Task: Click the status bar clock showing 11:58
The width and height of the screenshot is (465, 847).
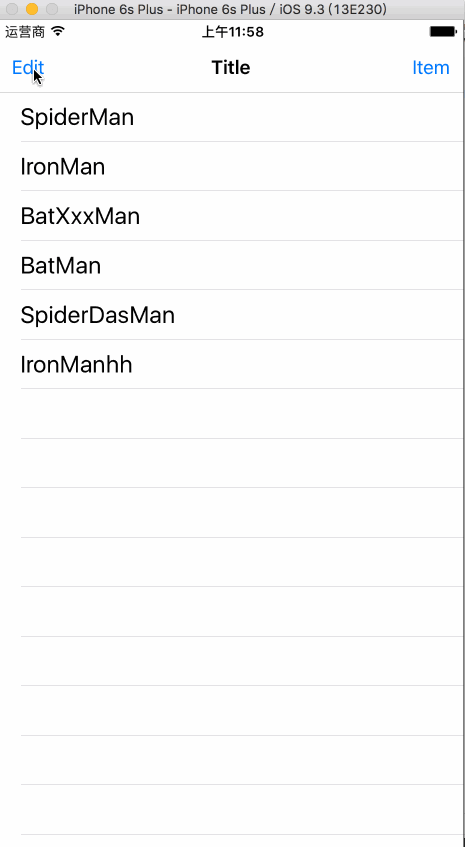Action: [x=233, y=32]
